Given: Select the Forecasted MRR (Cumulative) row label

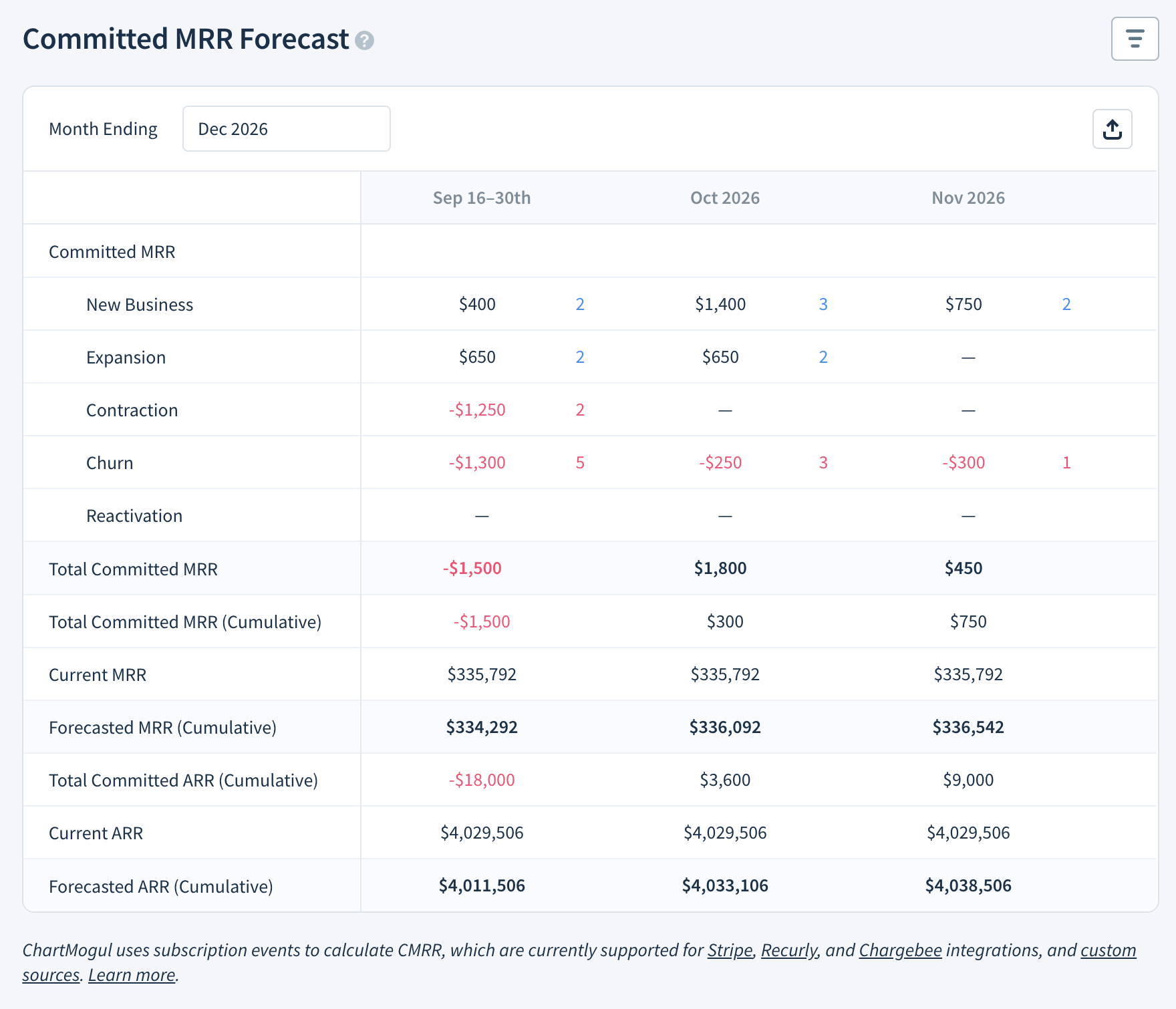Looking at the screenshot, I should [x=162, y=728].
